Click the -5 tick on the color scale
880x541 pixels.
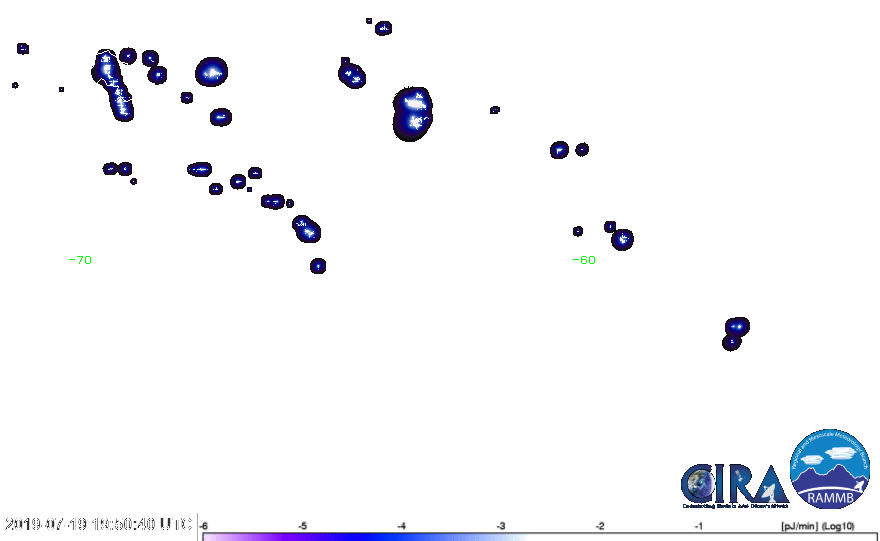click(303, 525)
